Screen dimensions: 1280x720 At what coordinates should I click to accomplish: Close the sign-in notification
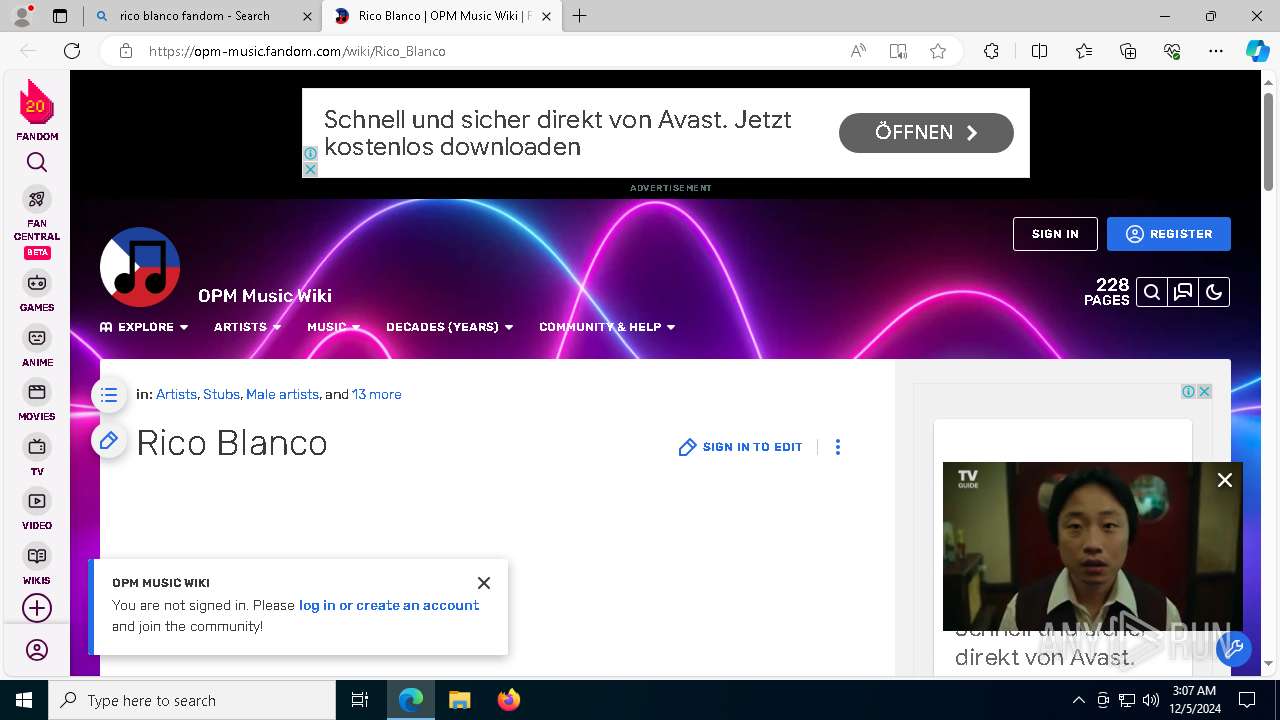[x=484, y=583]
